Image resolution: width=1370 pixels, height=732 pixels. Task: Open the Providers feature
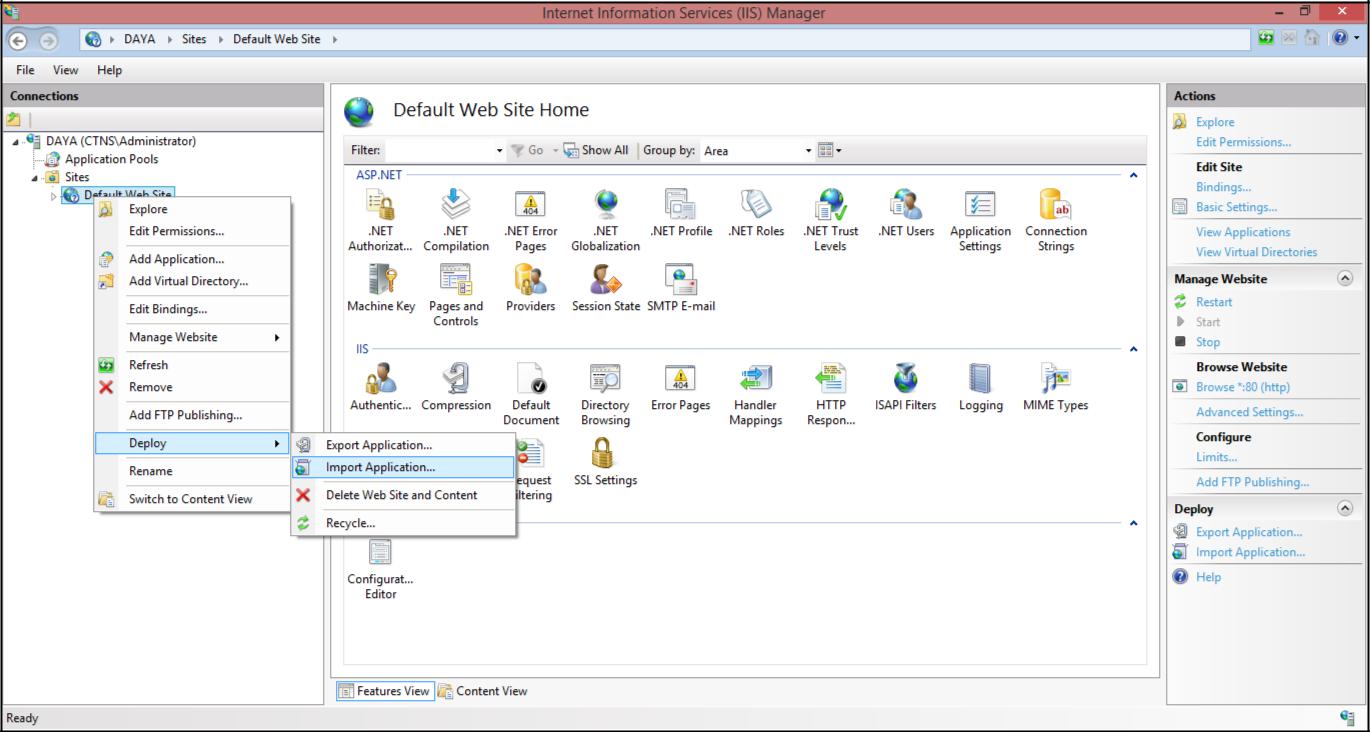click(530, 289)
